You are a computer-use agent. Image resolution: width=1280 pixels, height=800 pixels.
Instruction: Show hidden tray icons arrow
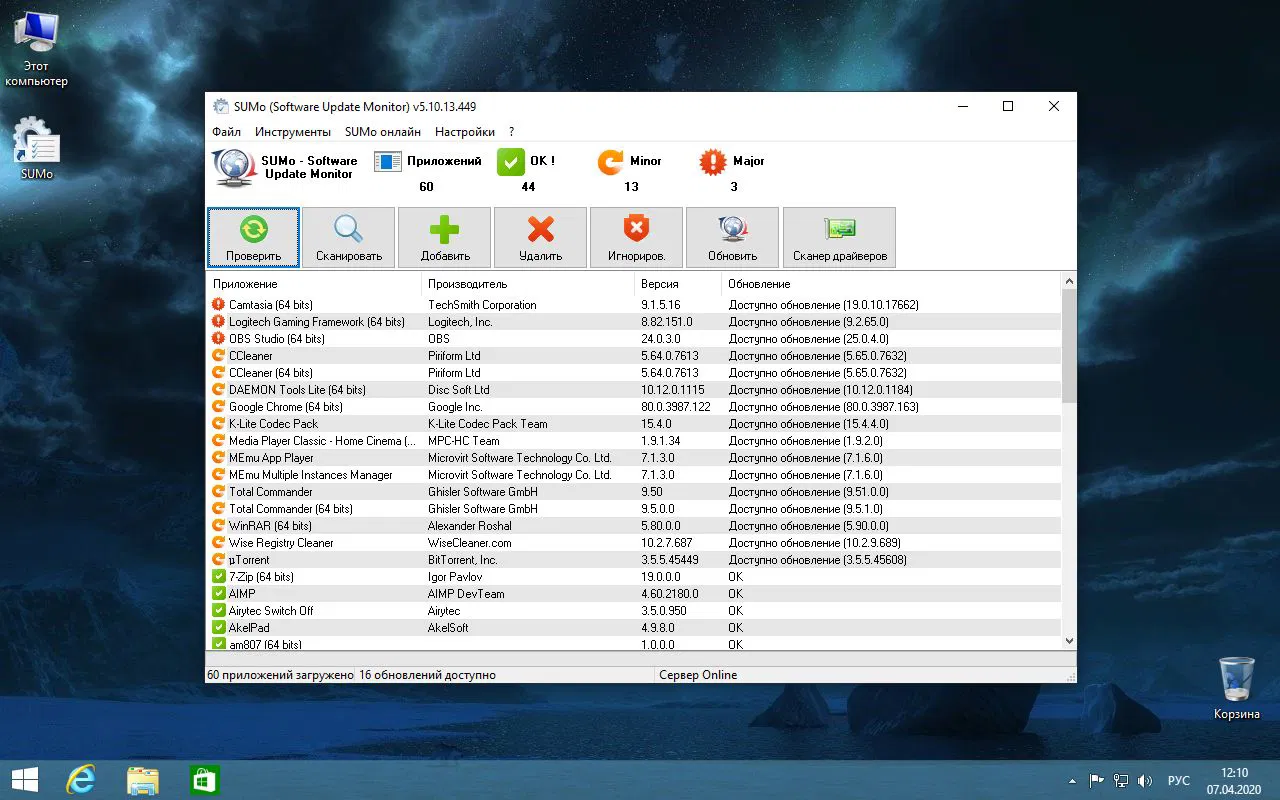[x=1073, y=780]
